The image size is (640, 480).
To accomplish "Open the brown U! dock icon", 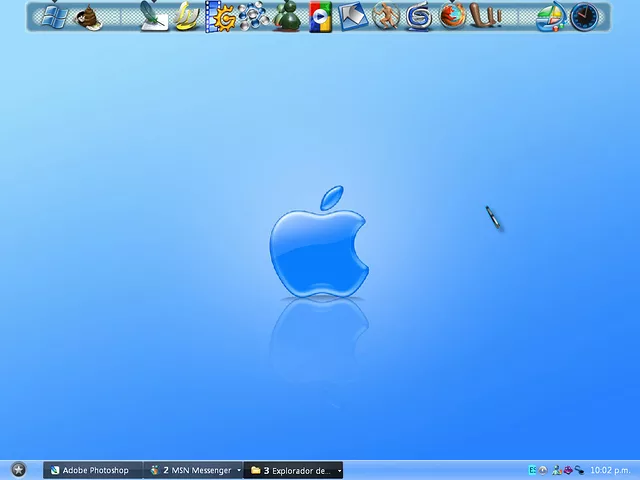I will [x=486, y=16].
